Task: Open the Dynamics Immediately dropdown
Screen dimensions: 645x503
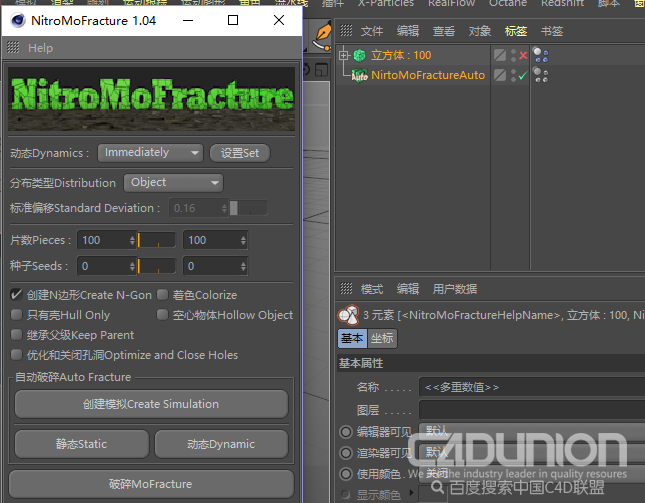Action: (150, 153)
